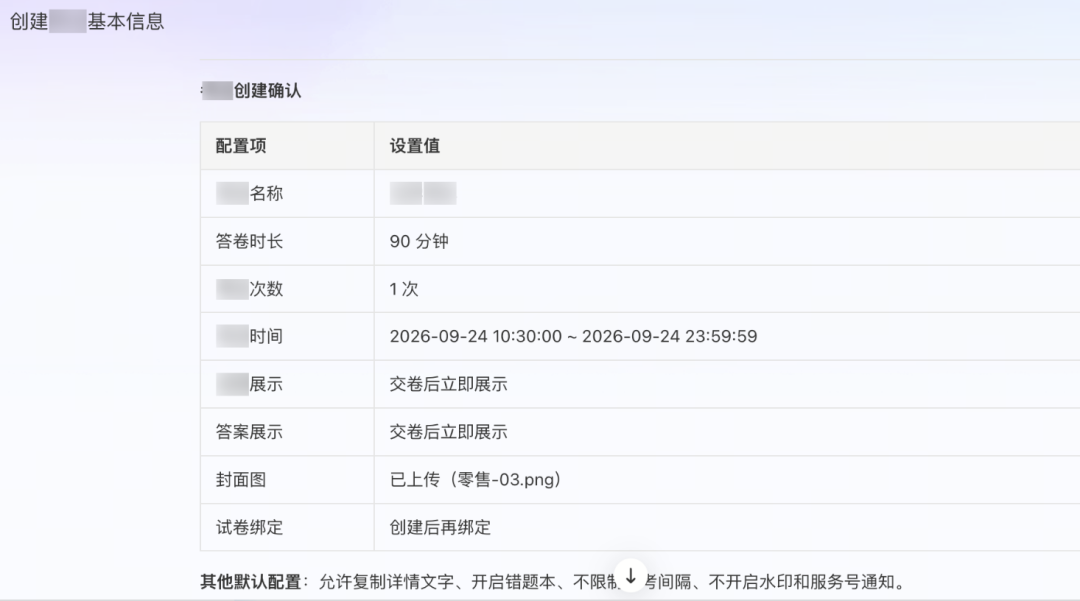The width and height of the screenshot is (1080, 601).
Task: Click the '1 次' attempts value
Action: click(x=404, y=289)
